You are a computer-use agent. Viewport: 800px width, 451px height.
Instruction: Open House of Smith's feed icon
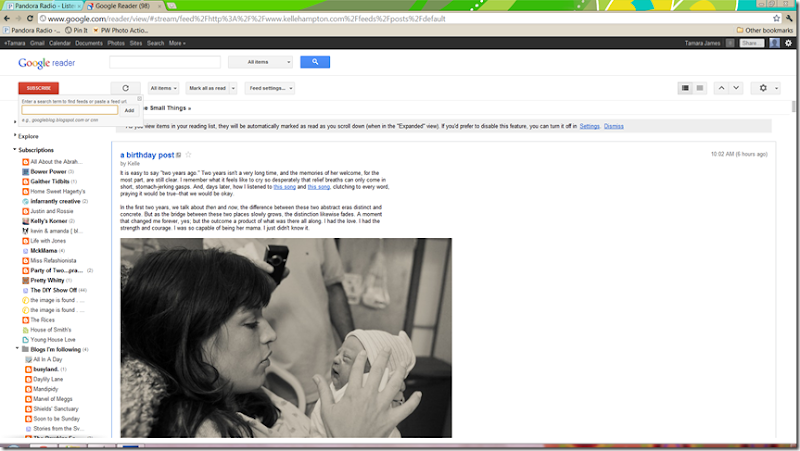point(26,330)
